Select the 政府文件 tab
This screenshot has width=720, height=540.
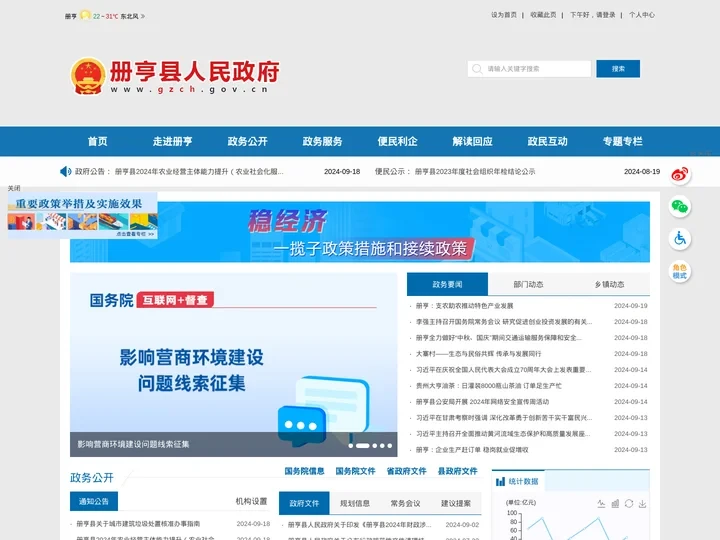click(x=304, y=503)
